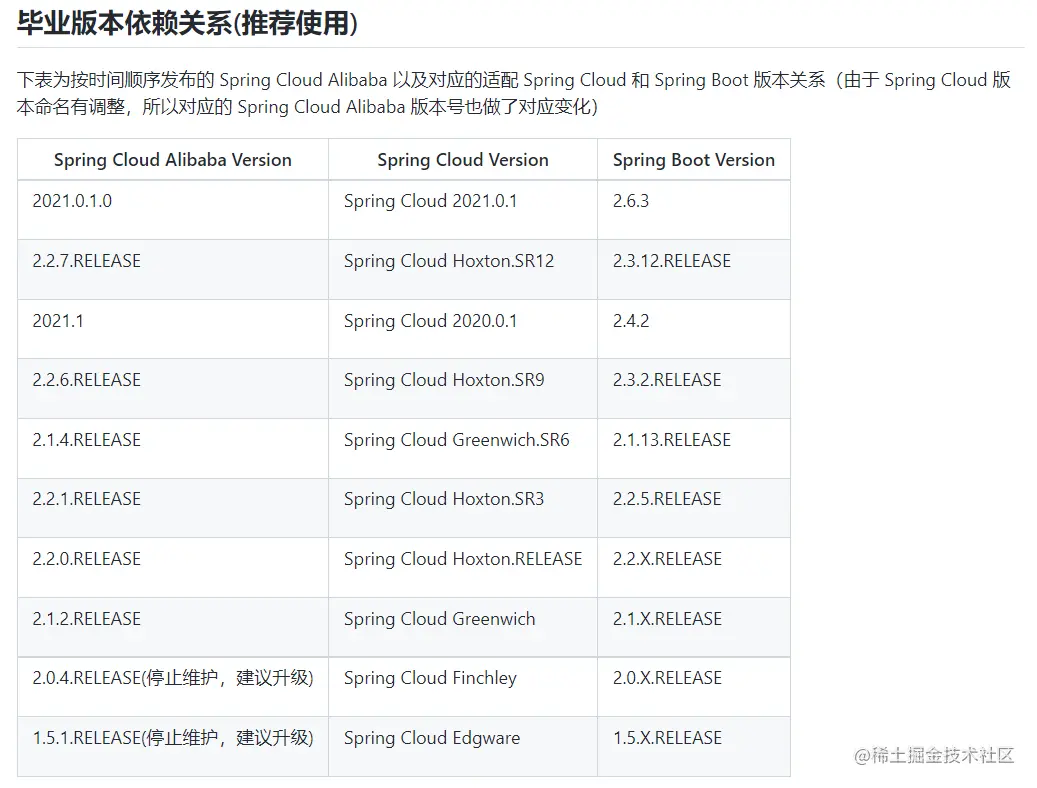
Task: Click the paragraph starting 下表为按时间顺序发布的
Action: (514, 93)
